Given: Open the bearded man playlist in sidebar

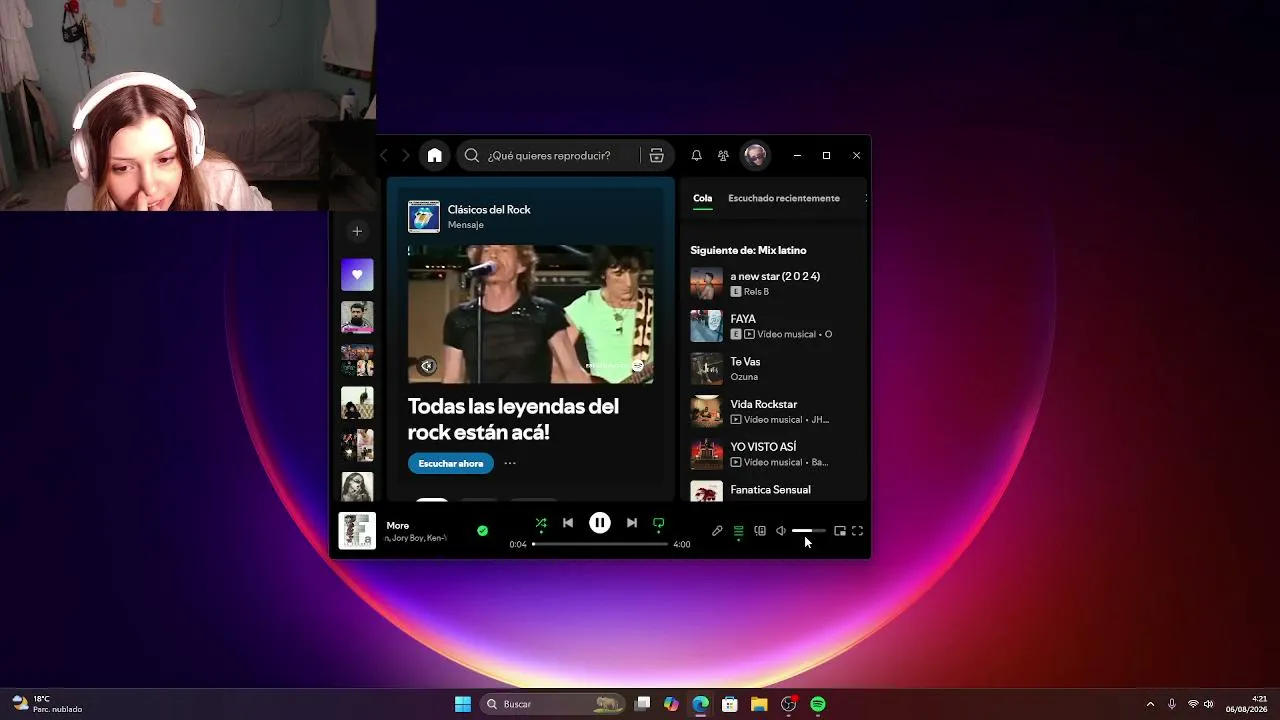Looking at the screenshot, I should pyautogui.click(x=357, y=318).
